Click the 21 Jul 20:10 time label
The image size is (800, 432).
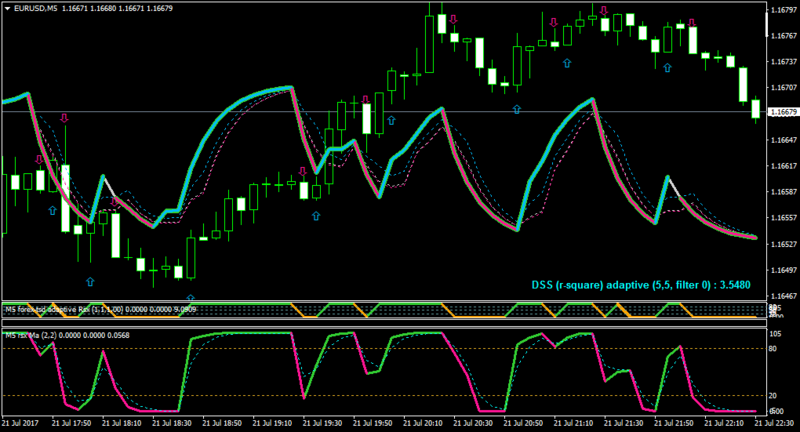(423, 423)
